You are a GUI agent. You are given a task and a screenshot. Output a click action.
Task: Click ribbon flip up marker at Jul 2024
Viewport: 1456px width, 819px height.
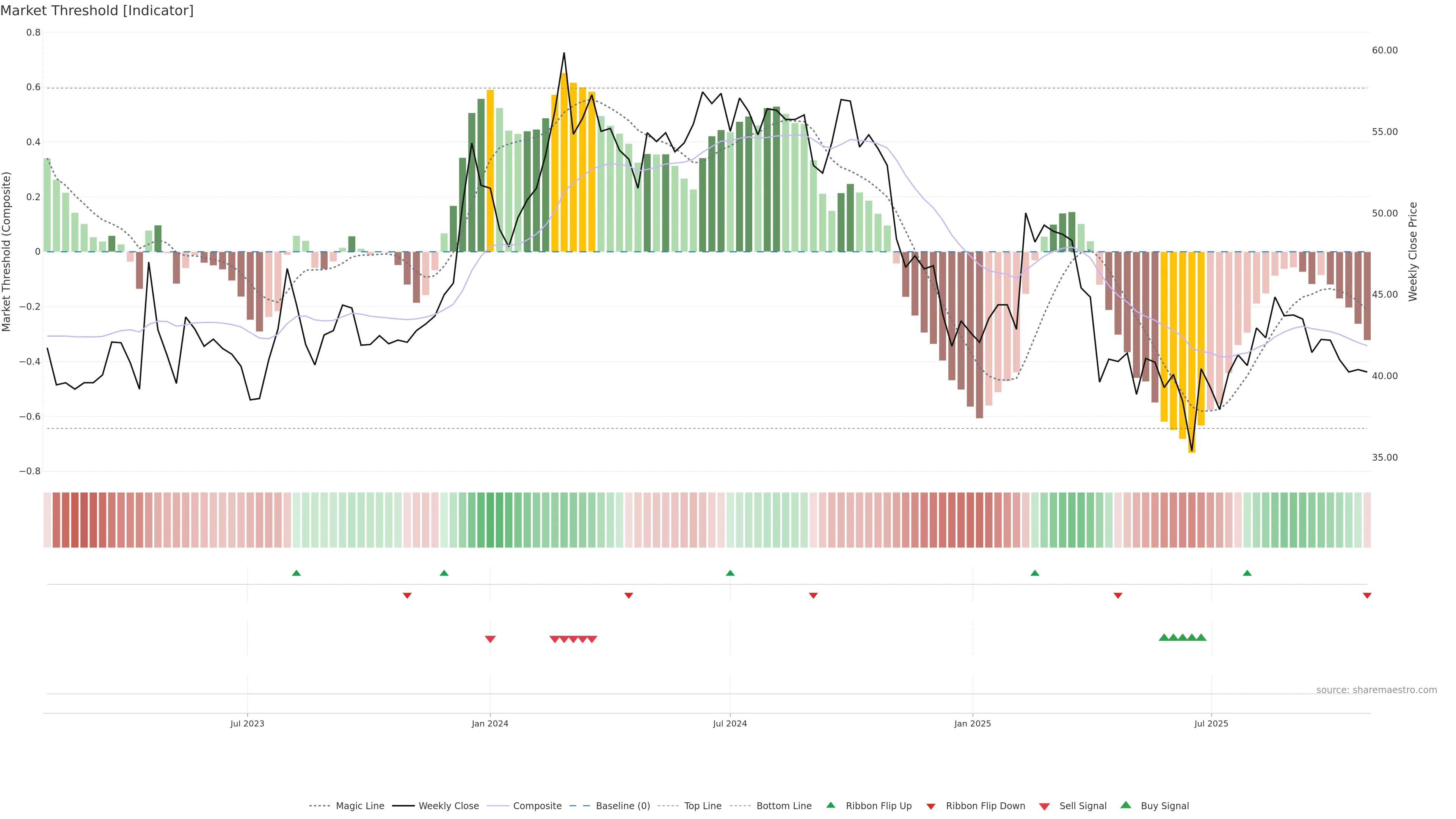click(730, 573)
